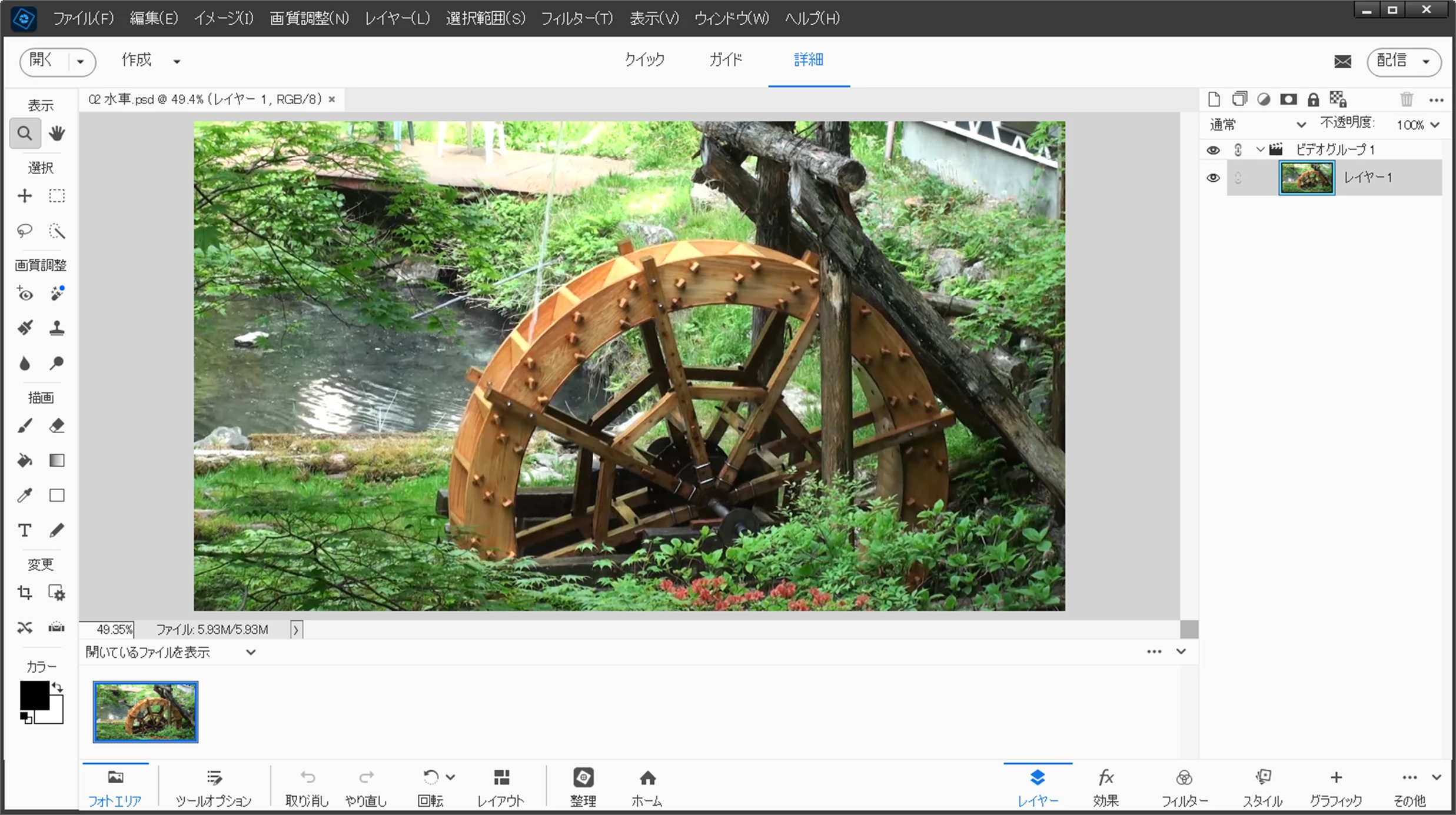Open the フィルター(T) menu
The width and height of the screenshot is (1456, 815).
(x=576, y=18)
